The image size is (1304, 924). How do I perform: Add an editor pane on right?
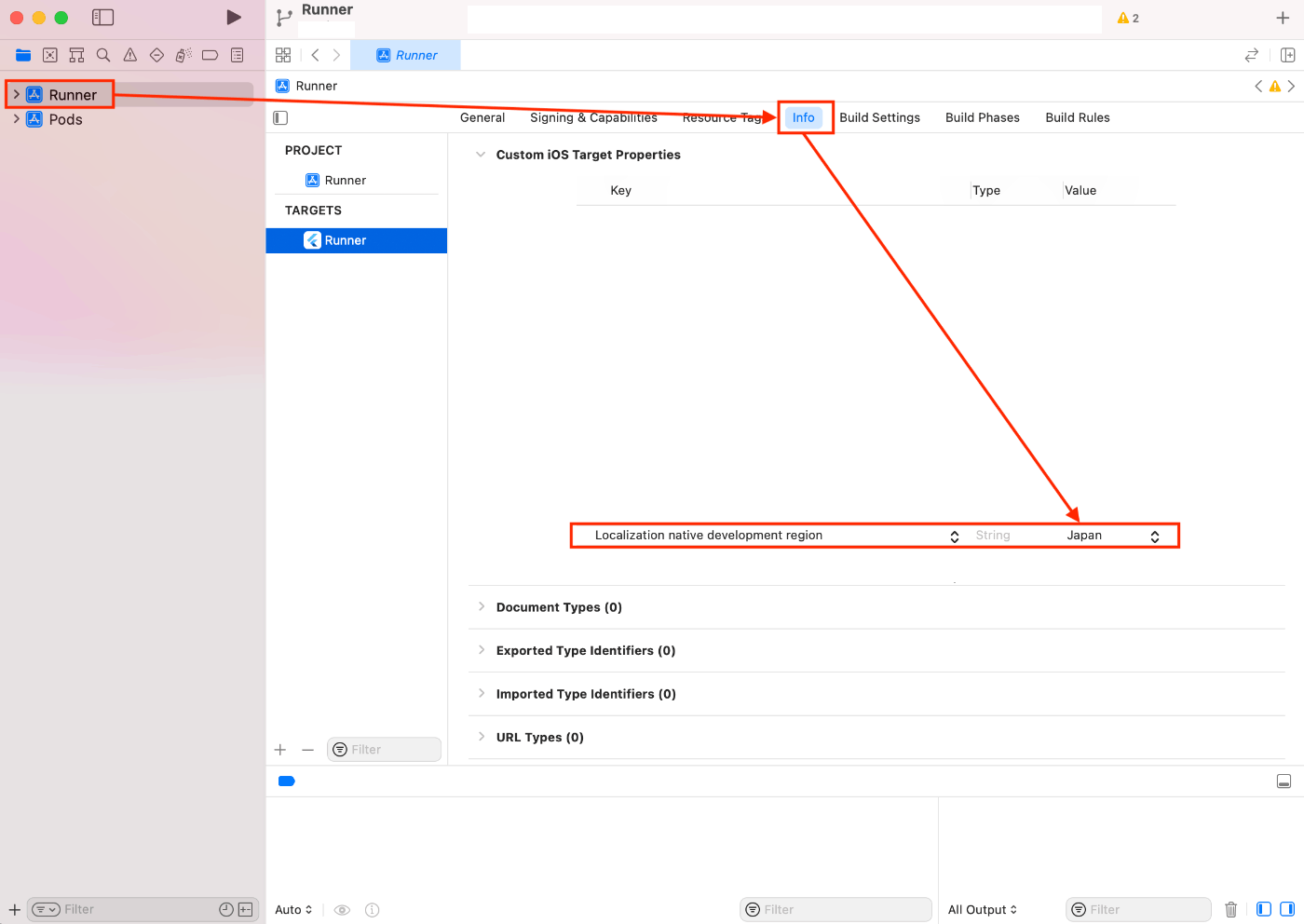[x=1288, y=55]
